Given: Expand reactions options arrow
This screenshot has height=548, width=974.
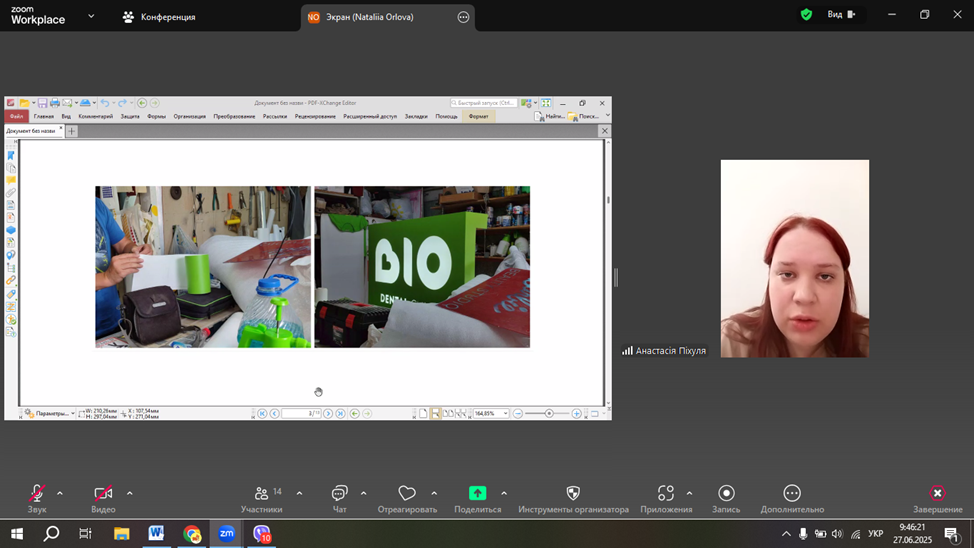Looking at the screenshot, I should (434, 493).
